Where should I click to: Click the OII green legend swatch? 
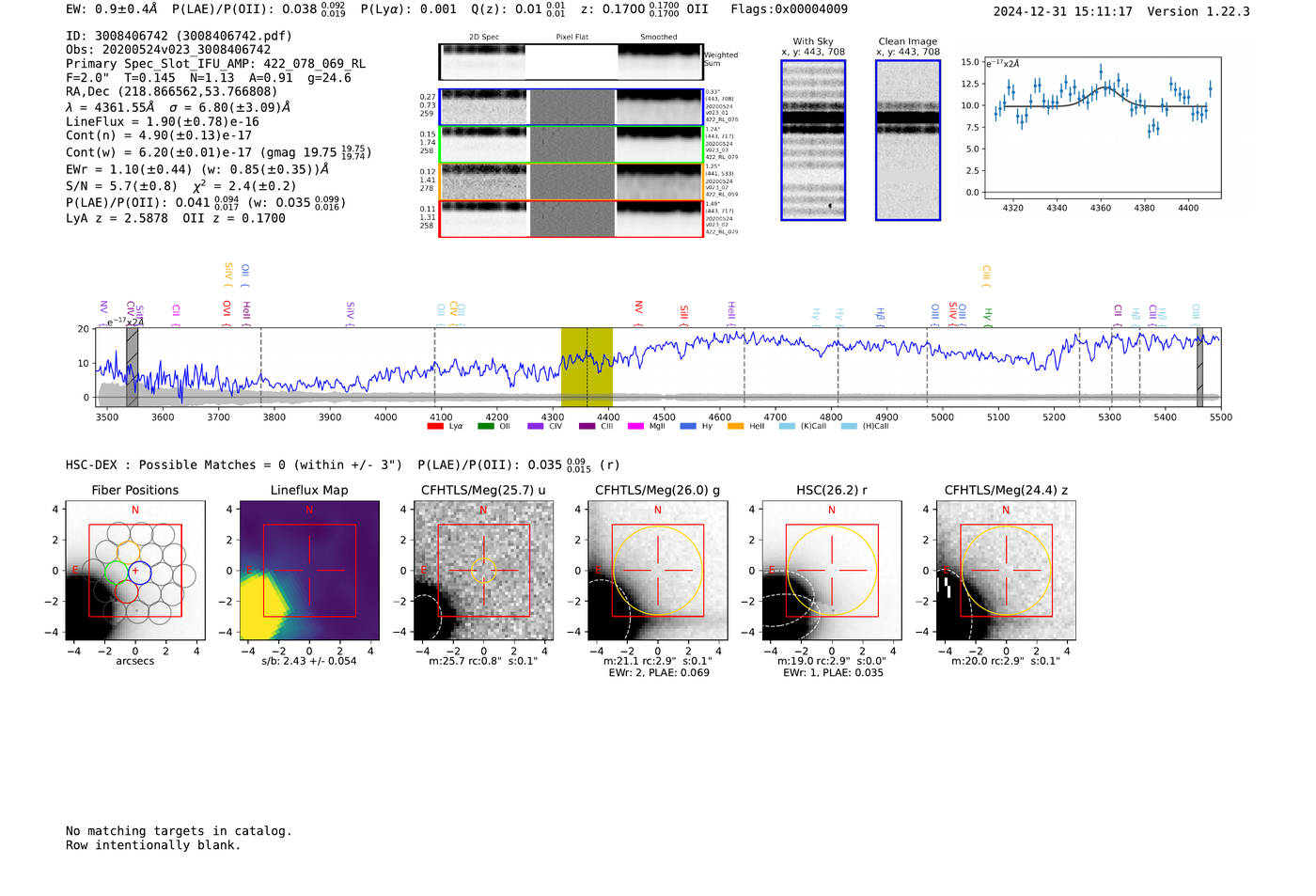[x=485, y=427]
